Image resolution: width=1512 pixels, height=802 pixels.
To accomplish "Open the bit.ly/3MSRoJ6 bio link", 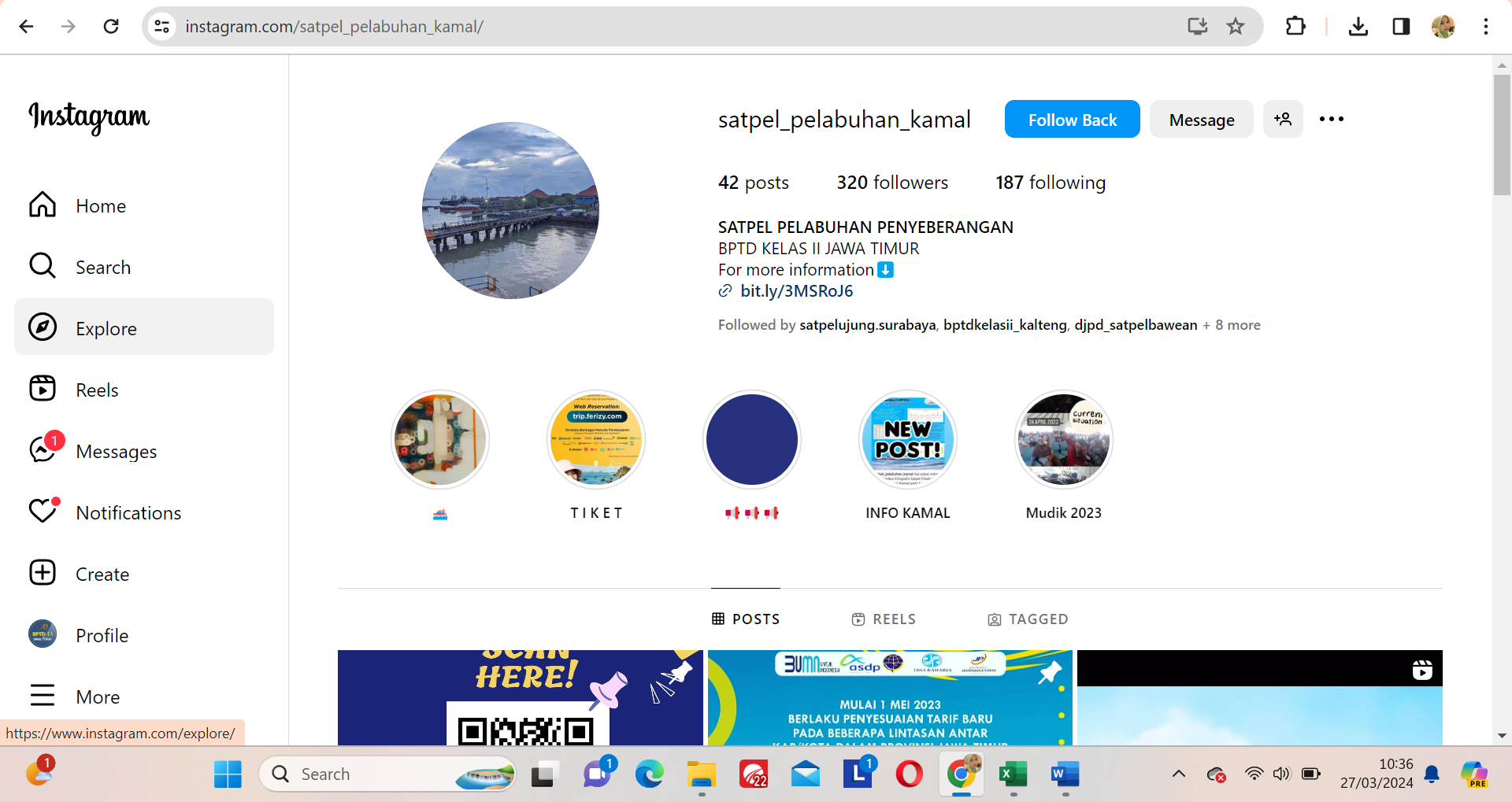I will pyautogui.click(x=796, y=291).
